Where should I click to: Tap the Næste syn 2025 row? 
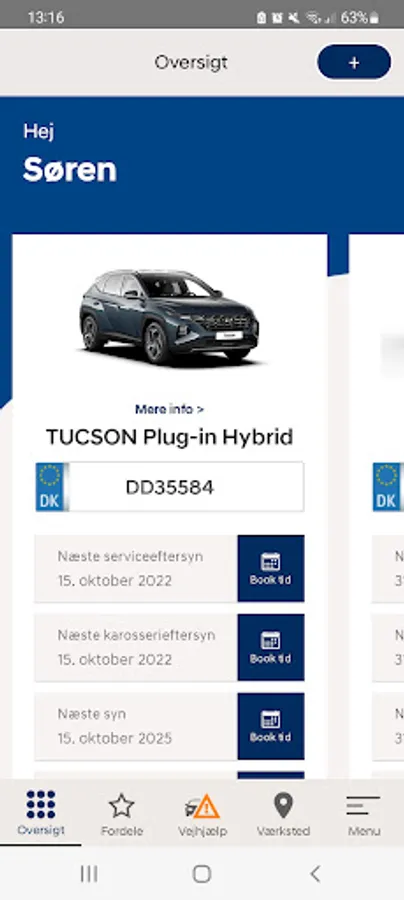click(136, 726)
